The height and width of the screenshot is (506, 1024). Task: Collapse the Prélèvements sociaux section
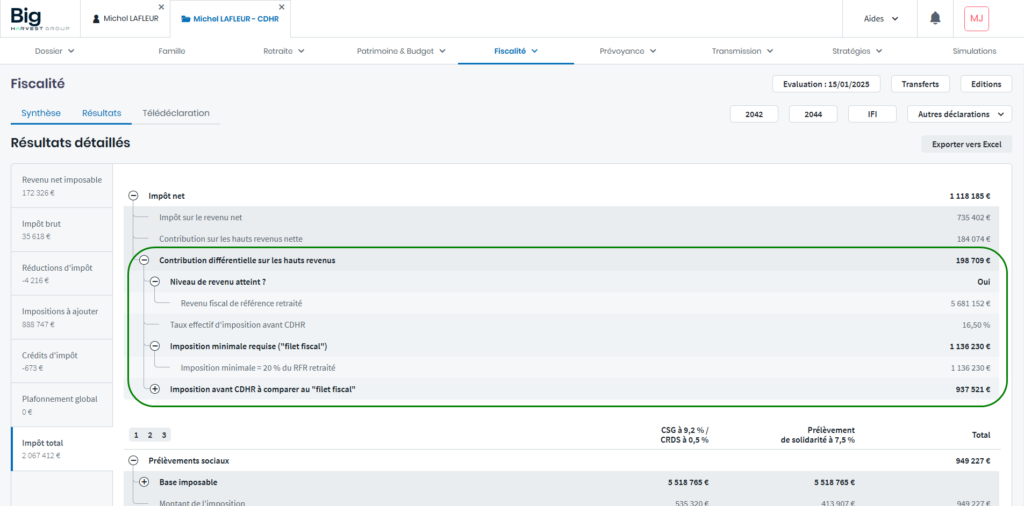[133, 461]
